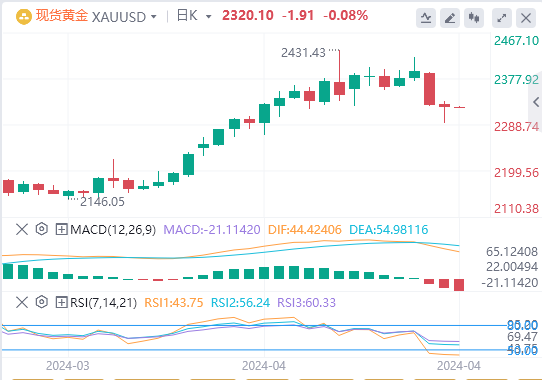
Task: Open RSI indicator settings
Action: point(41,302)
